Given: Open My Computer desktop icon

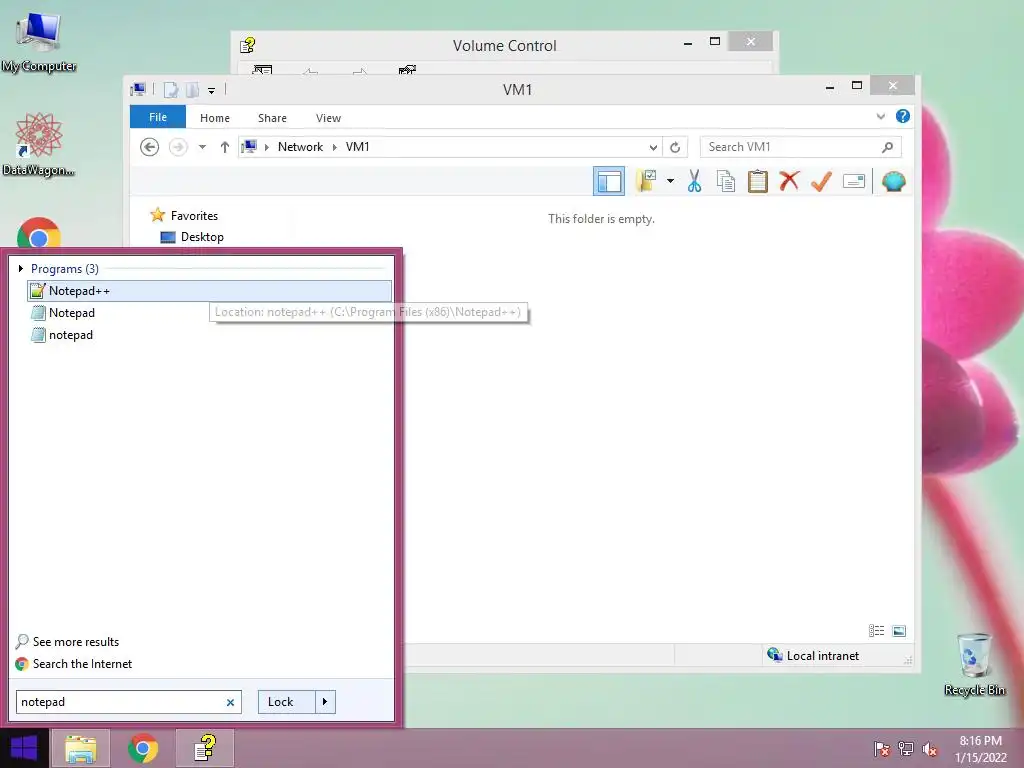Looking at the screenshot, I should click(x=39, y=42).
